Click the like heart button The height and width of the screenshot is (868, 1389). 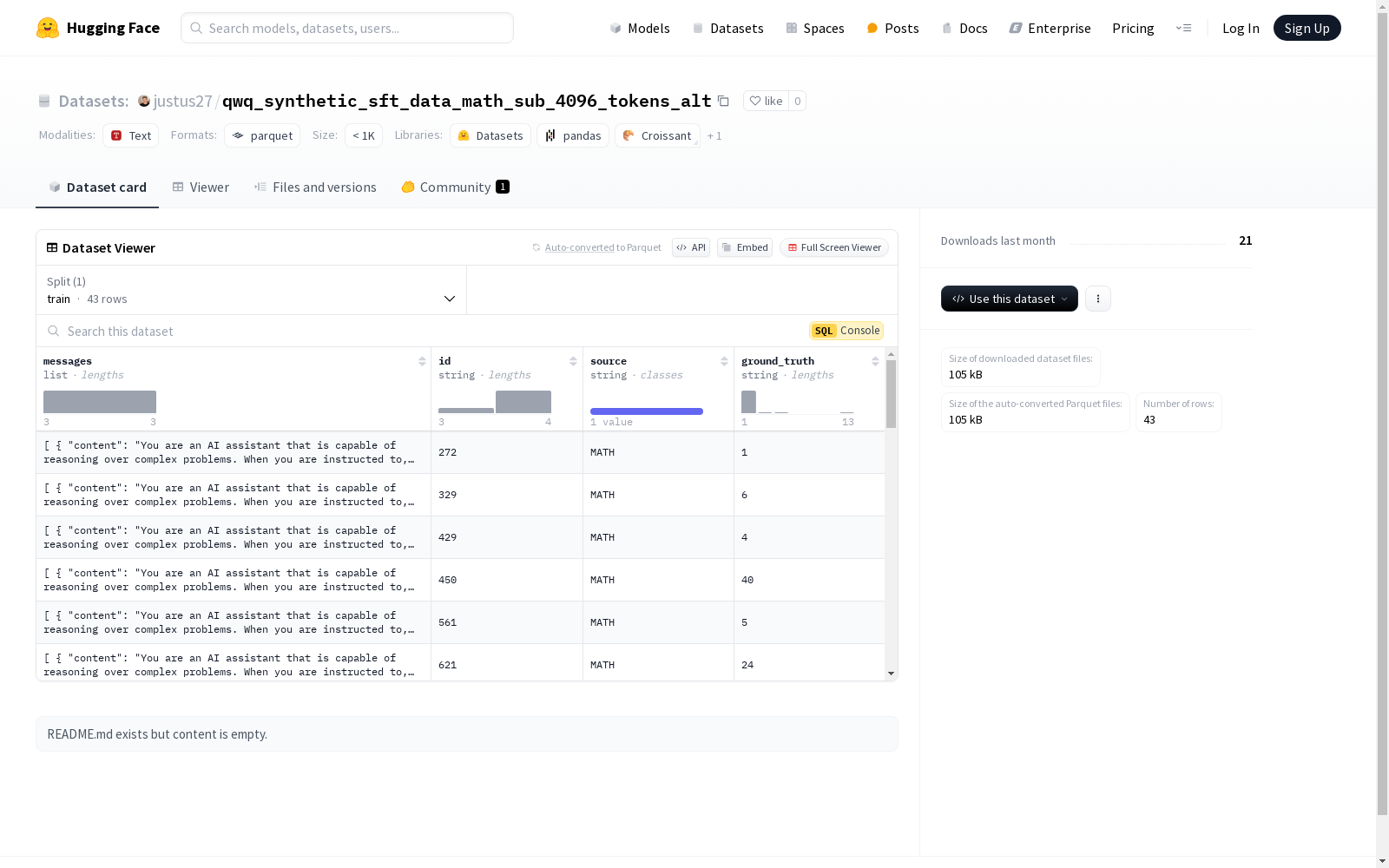click(766, 101)
